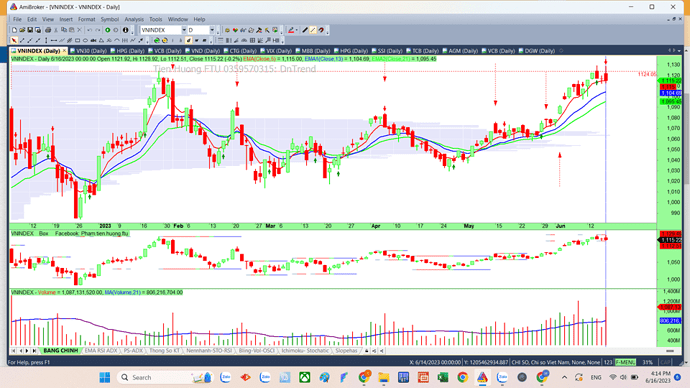Open the Format menu
The image size is (690, 388).
point(86,19)
